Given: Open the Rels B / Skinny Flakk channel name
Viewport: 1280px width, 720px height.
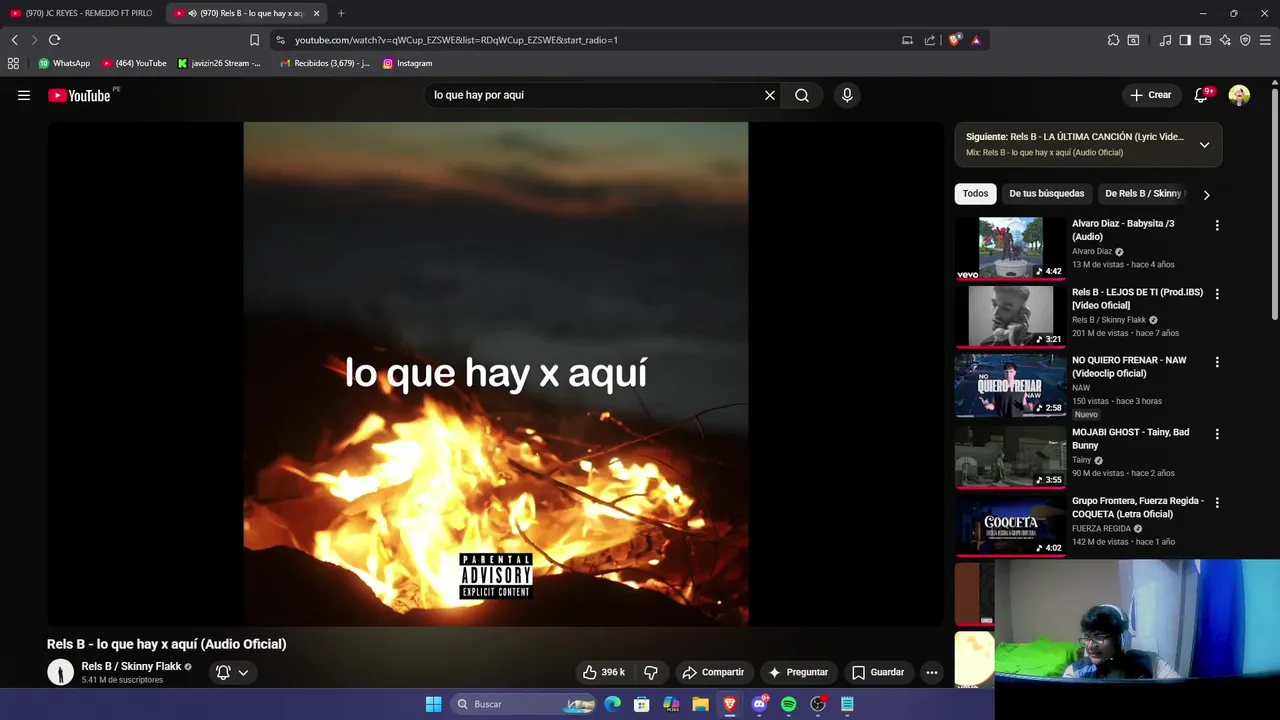Looking at the screenshot, I should pos(131,666).
